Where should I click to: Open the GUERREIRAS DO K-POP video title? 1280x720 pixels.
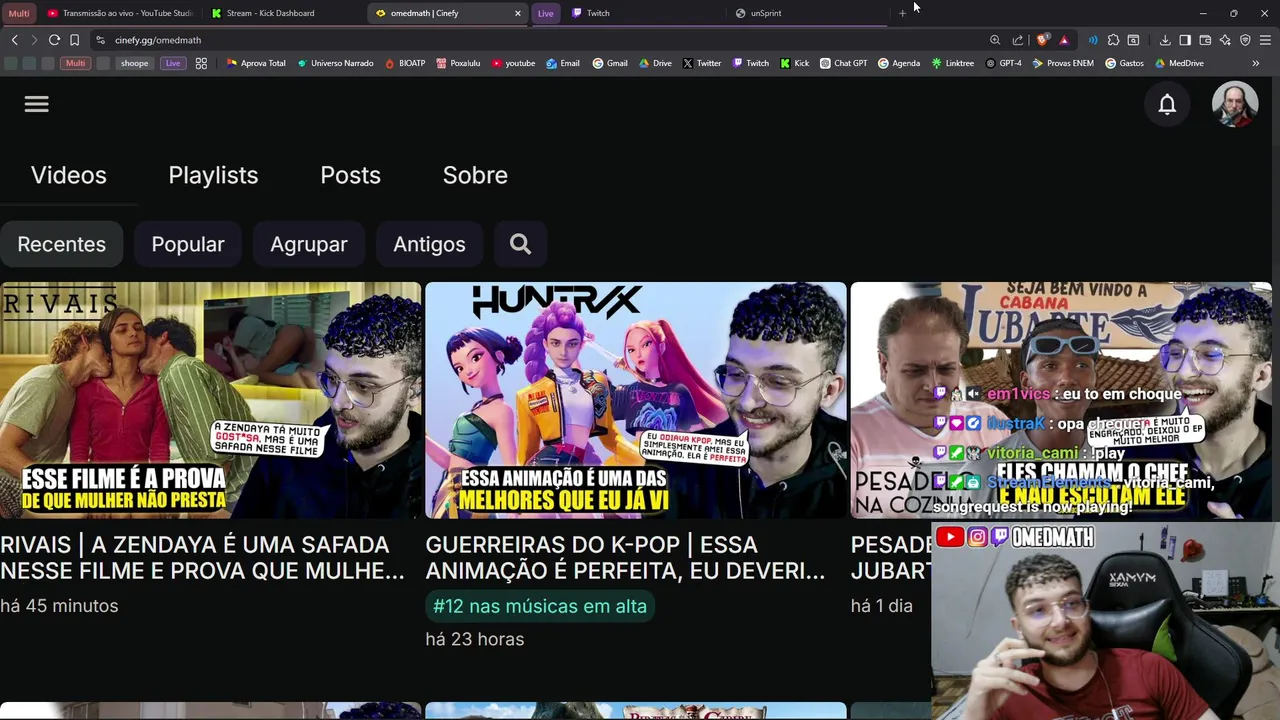pos(625,558)
